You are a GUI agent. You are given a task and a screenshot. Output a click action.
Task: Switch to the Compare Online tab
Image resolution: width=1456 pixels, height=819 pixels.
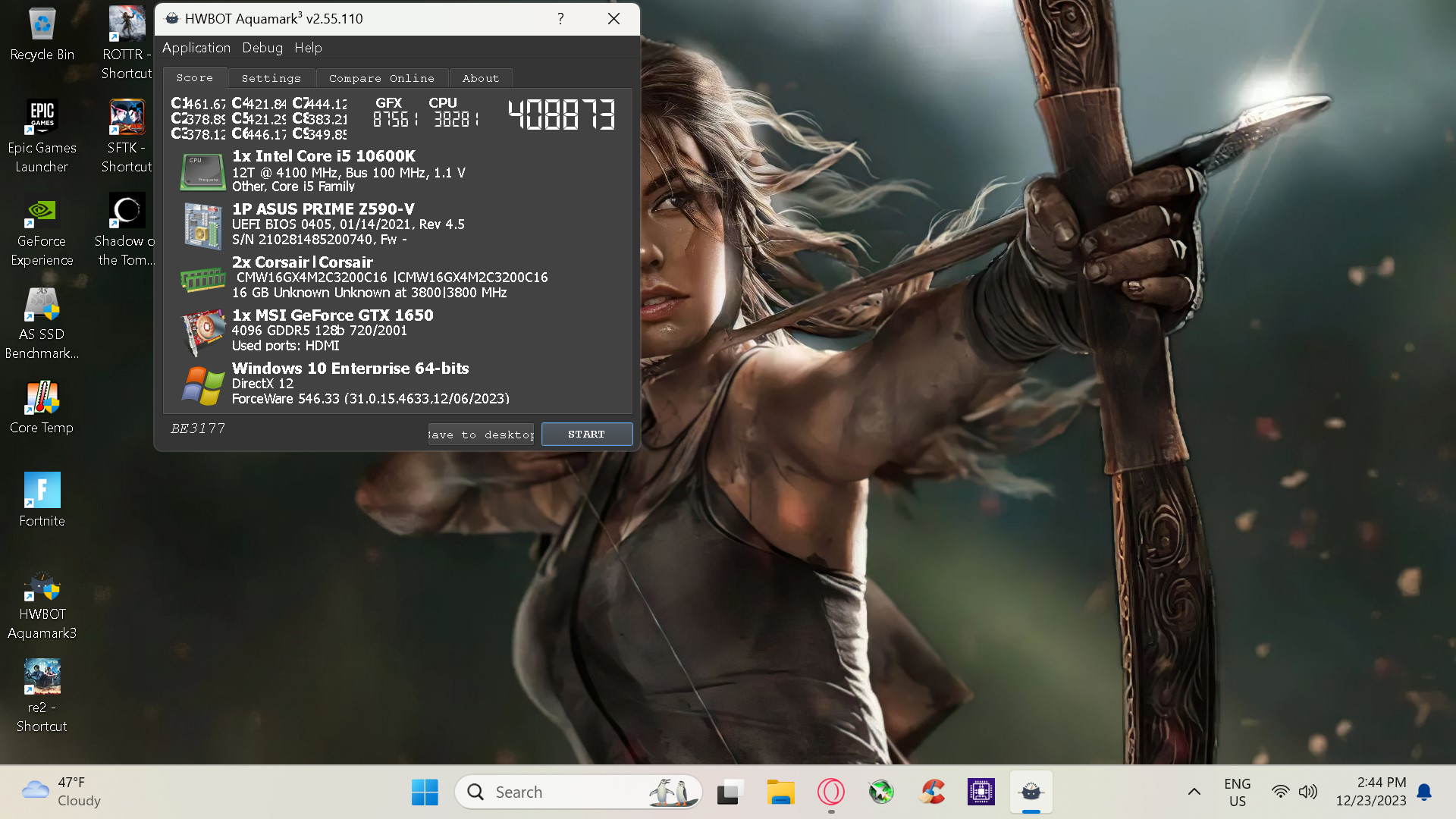point(381,78)
